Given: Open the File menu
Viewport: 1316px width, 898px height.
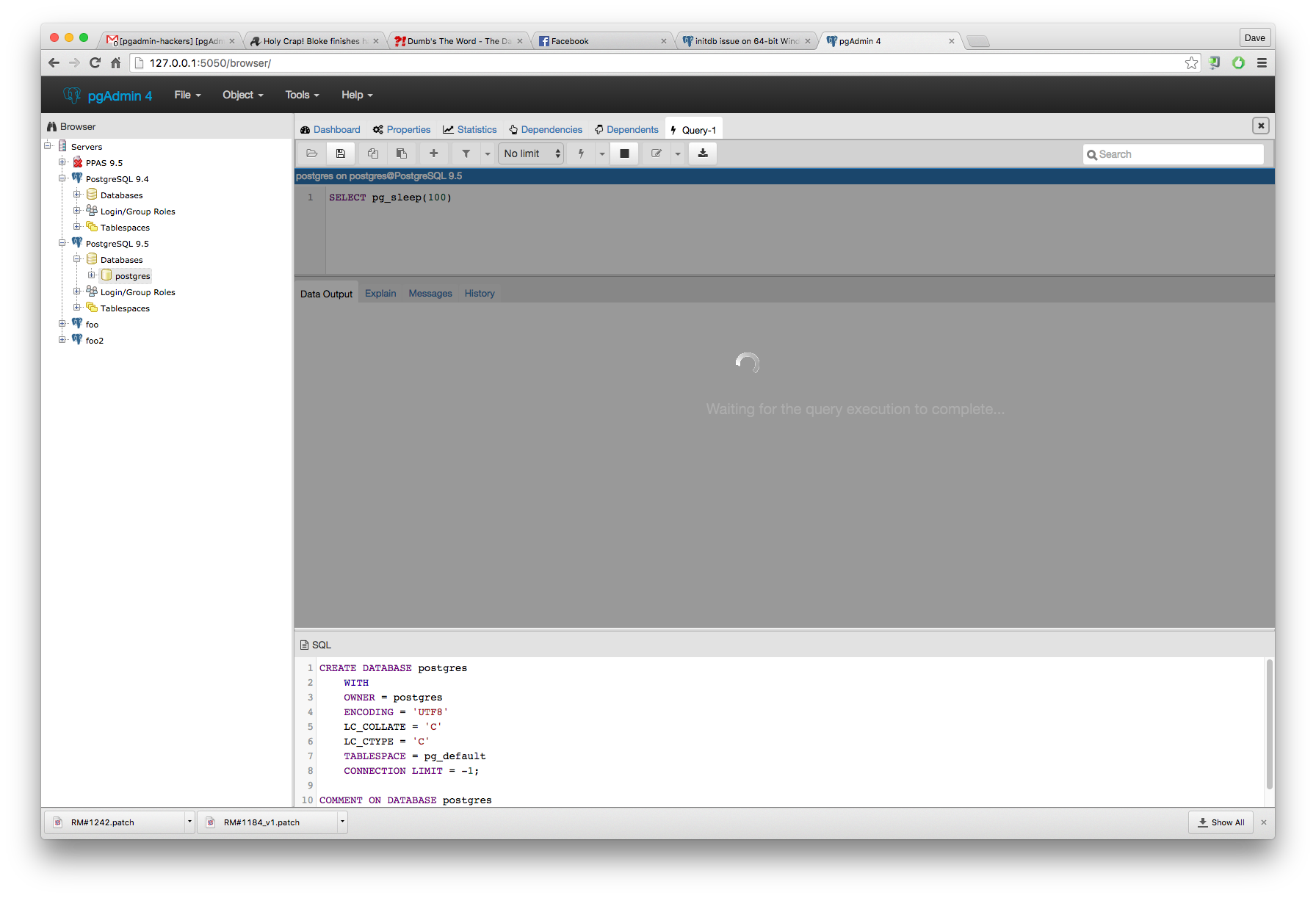Looking at the screenshot, I should coord(187,95).
